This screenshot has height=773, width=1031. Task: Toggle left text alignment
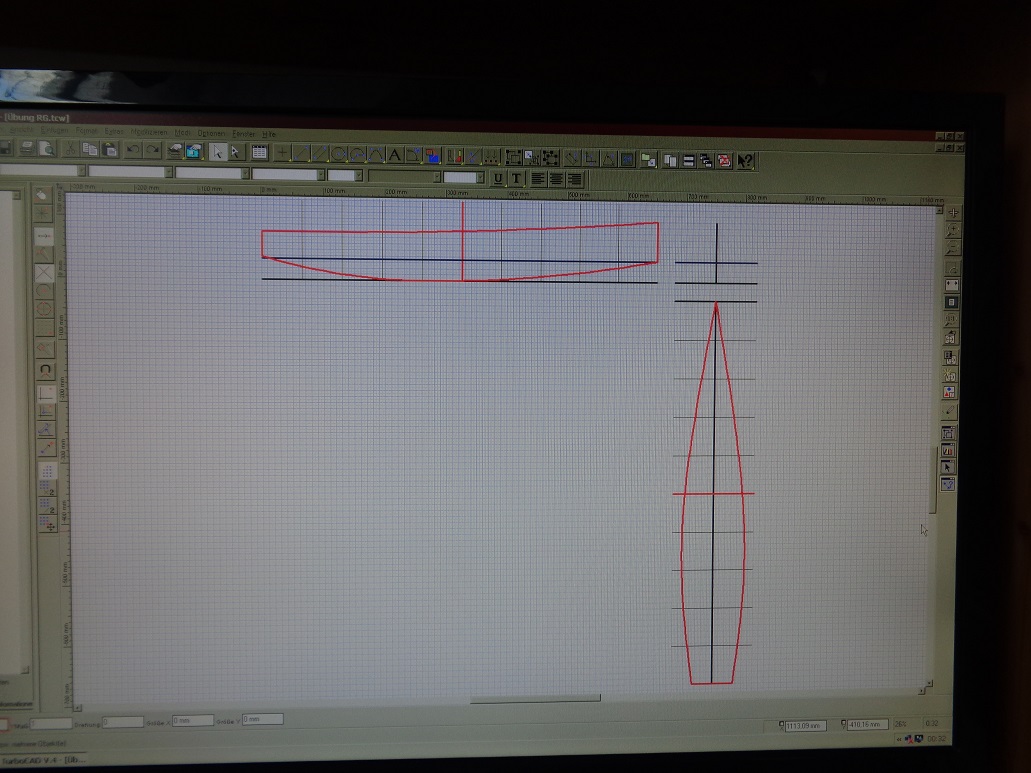click(538, 179)
